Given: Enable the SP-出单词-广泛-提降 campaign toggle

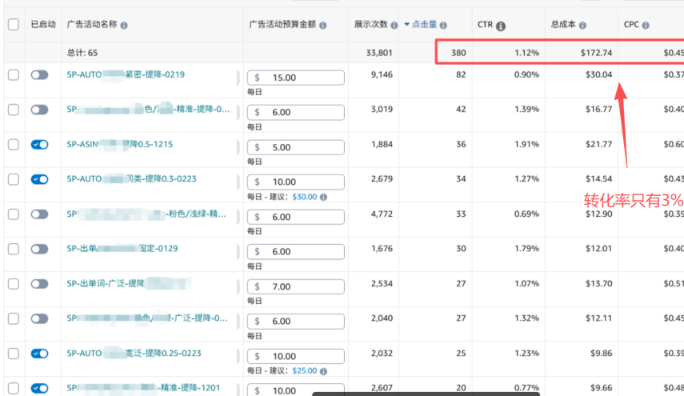Looking at the screenshot, I should 39,284.
